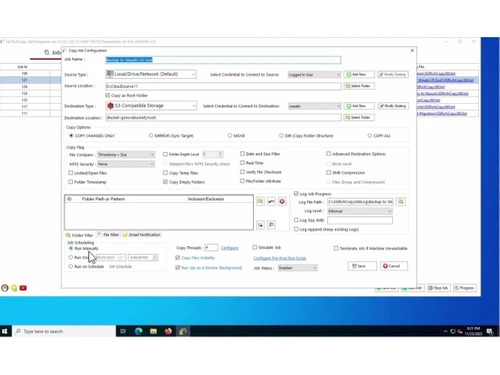Viewport: 500px width, 375px height.
Task: Click the Cancel button
Action: pos(394,266)
